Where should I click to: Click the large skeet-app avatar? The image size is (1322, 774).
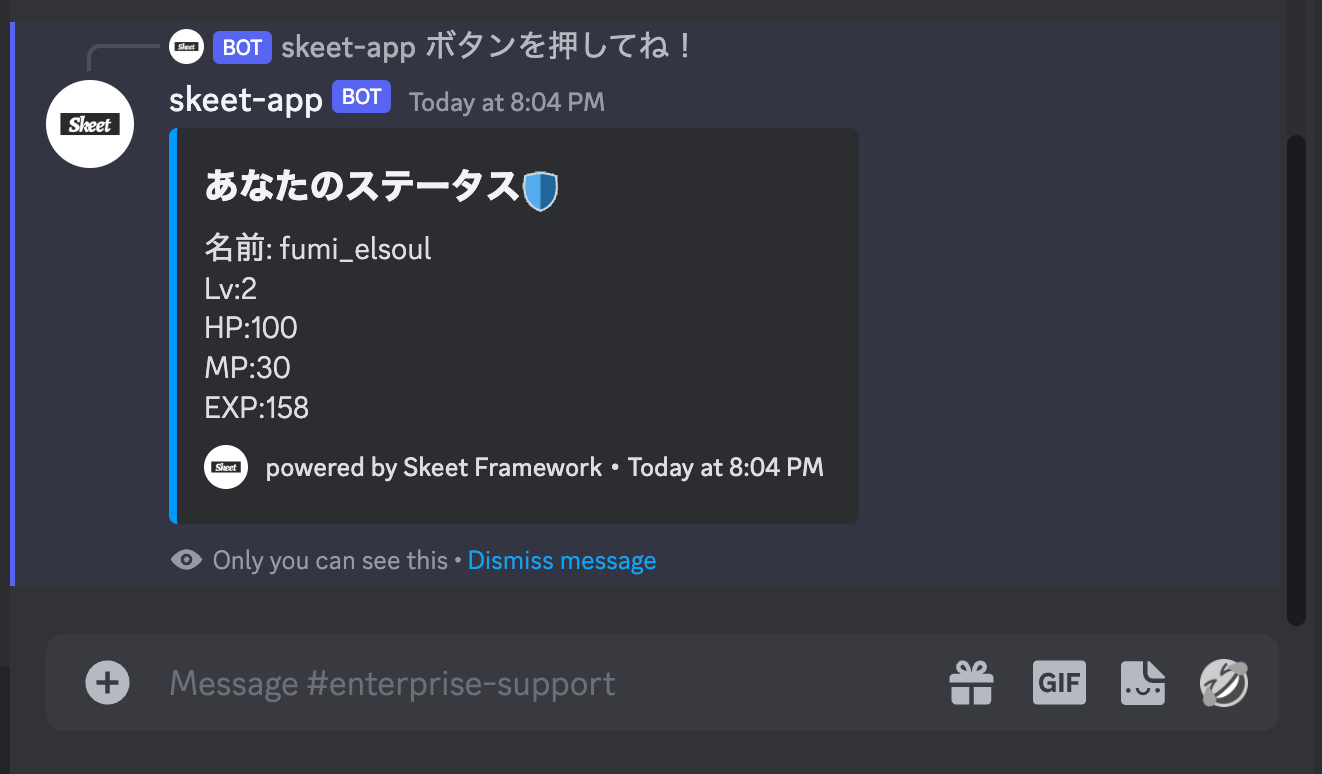[x=90, y=124]
